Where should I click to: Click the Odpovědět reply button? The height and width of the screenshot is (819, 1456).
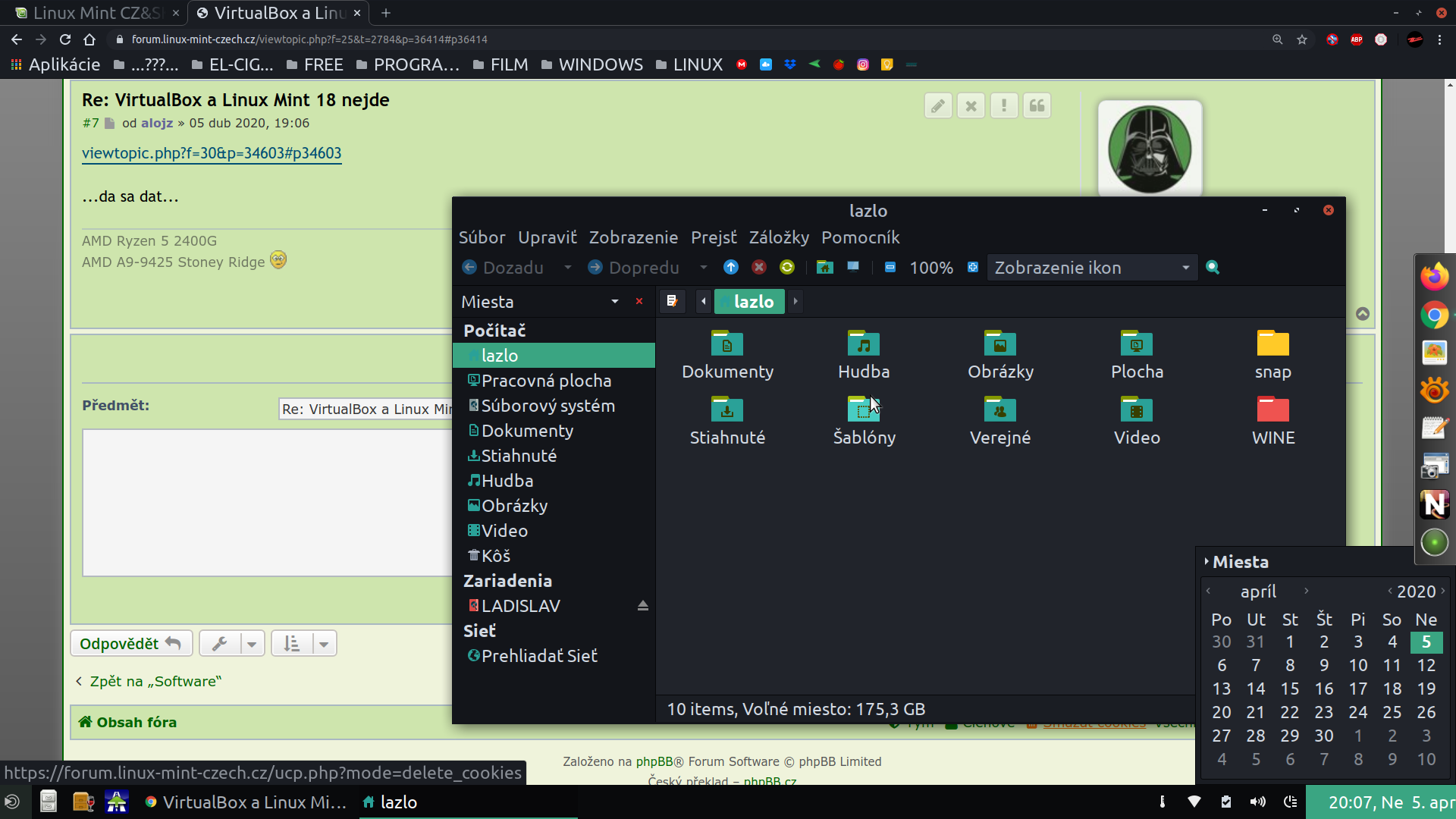click(x=130, y=644)
